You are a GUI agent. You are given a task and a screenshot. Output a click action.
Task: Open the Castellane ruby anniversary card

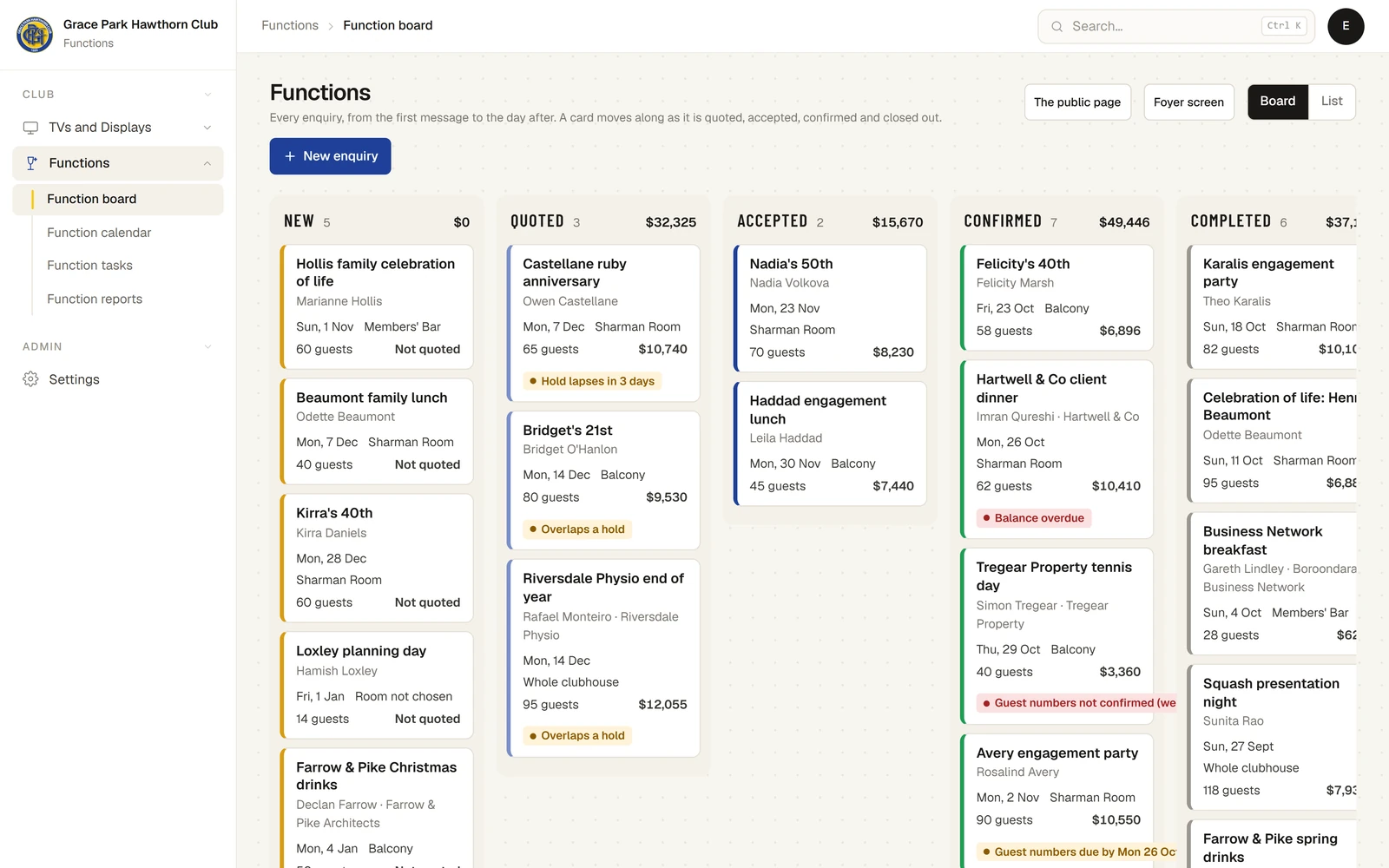pos(603,323)
